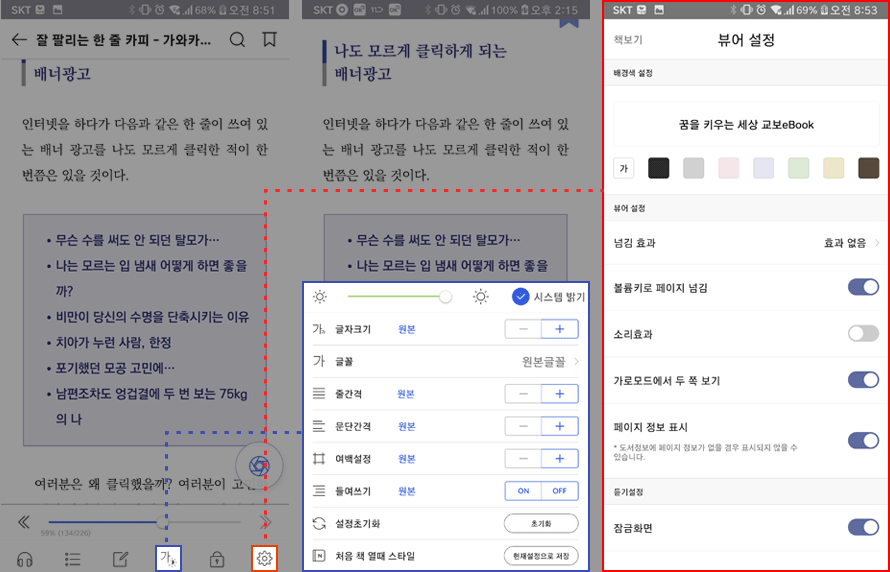Tap the screen lock icon in the bottom bar
The width and height of the screenshot is (890, 572).
[x=216, y=560]
